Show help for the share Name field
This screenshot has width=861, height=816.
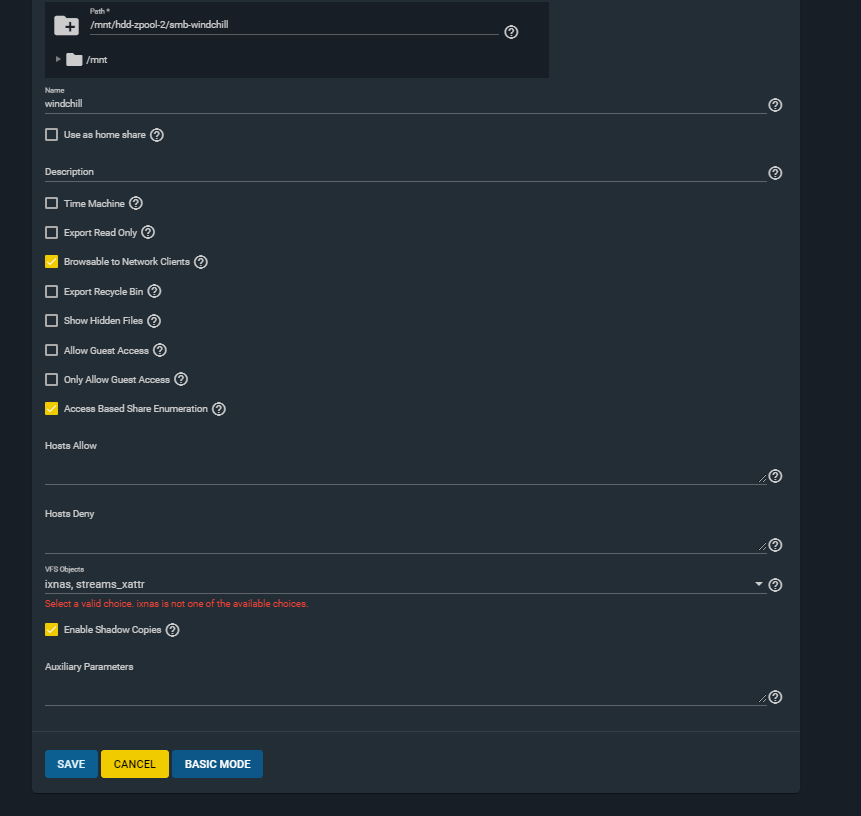click(775, 105)
